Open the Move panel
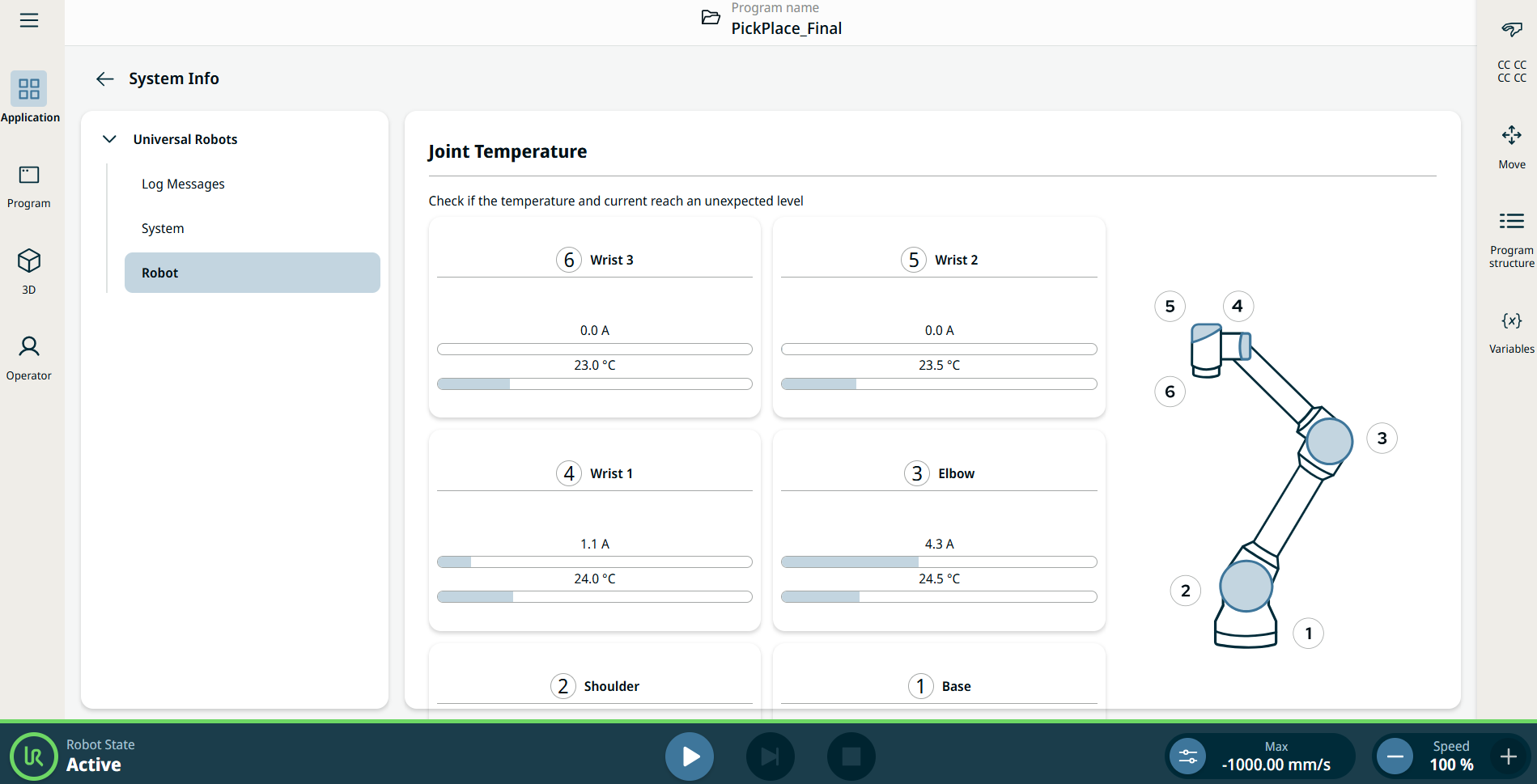This screenshot has height=784, width=1537. [x=1511, y=146]
